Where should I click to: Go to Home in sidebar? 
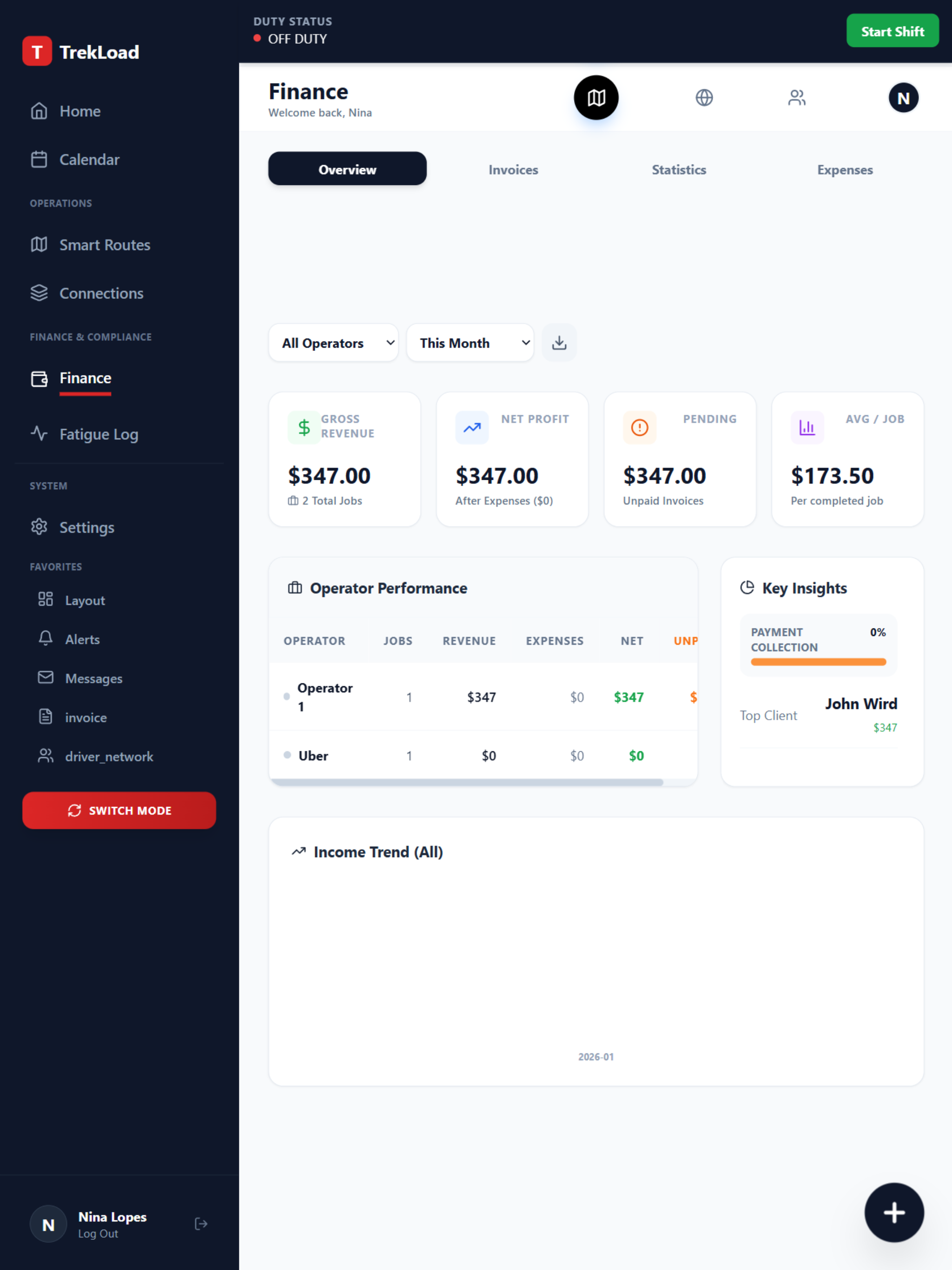[119, 111]
